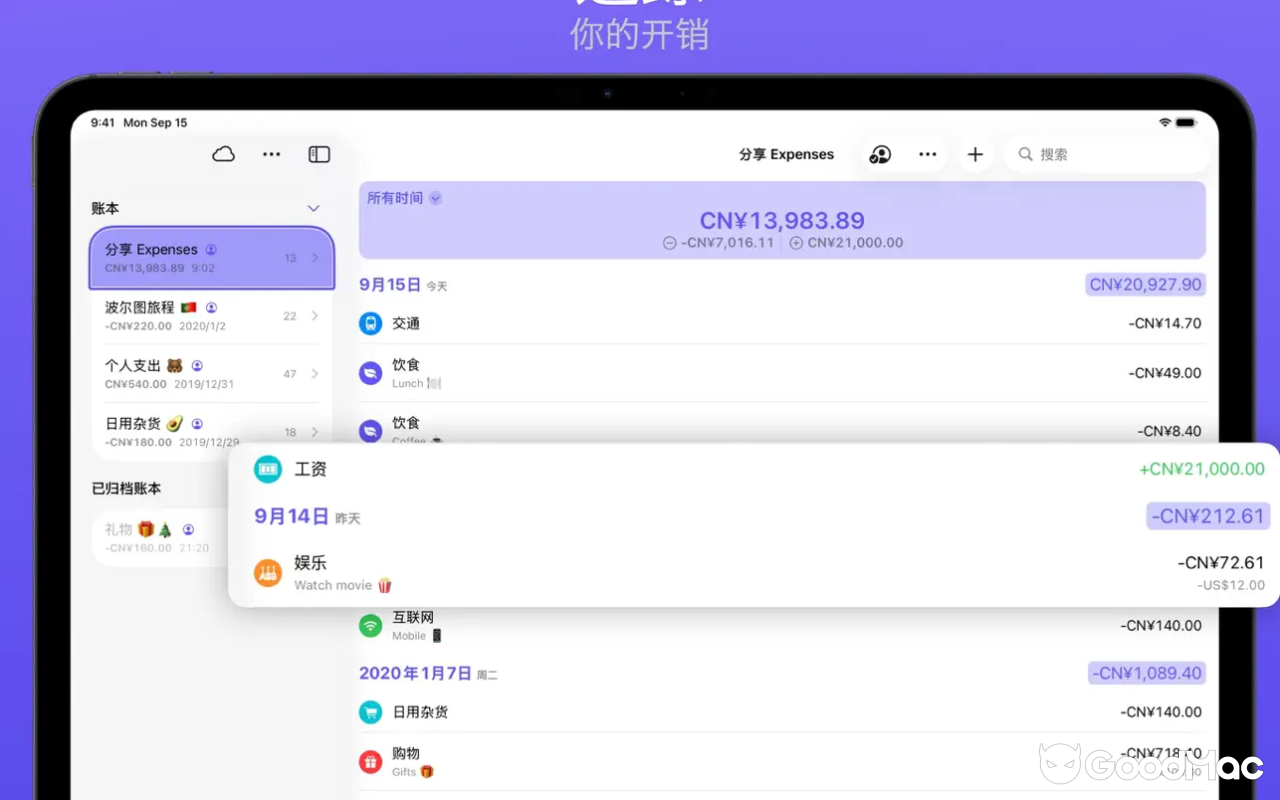Click the 互联网 Wi-Fi icon on the Mobile entry
Image resolution: width=1280 pixels, height=800 pixels.
(x=370, y=625)
